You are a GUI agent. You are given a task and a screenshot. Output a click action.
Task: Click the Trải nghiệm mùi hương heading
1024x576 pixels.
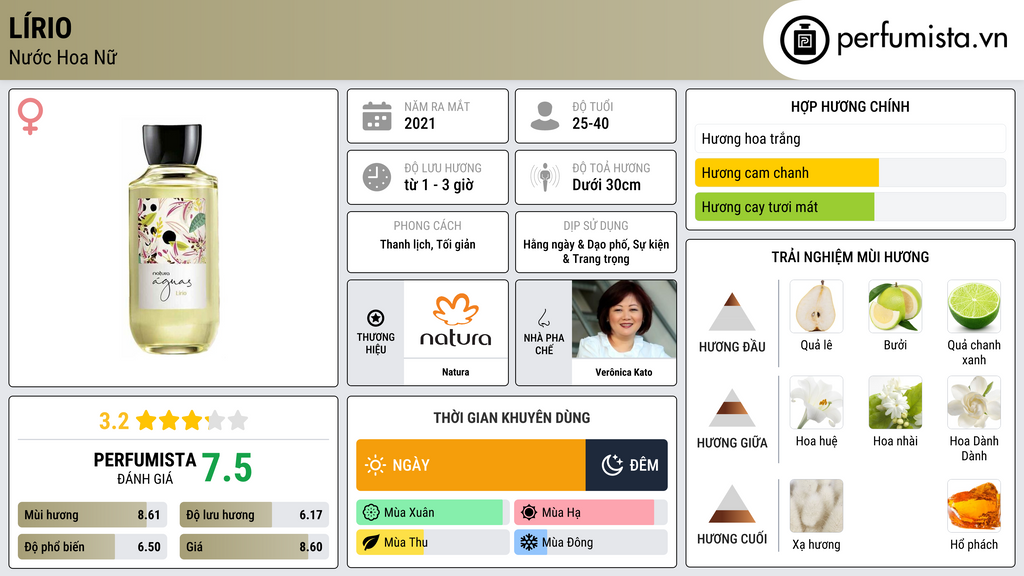click(x=850, y=257)
